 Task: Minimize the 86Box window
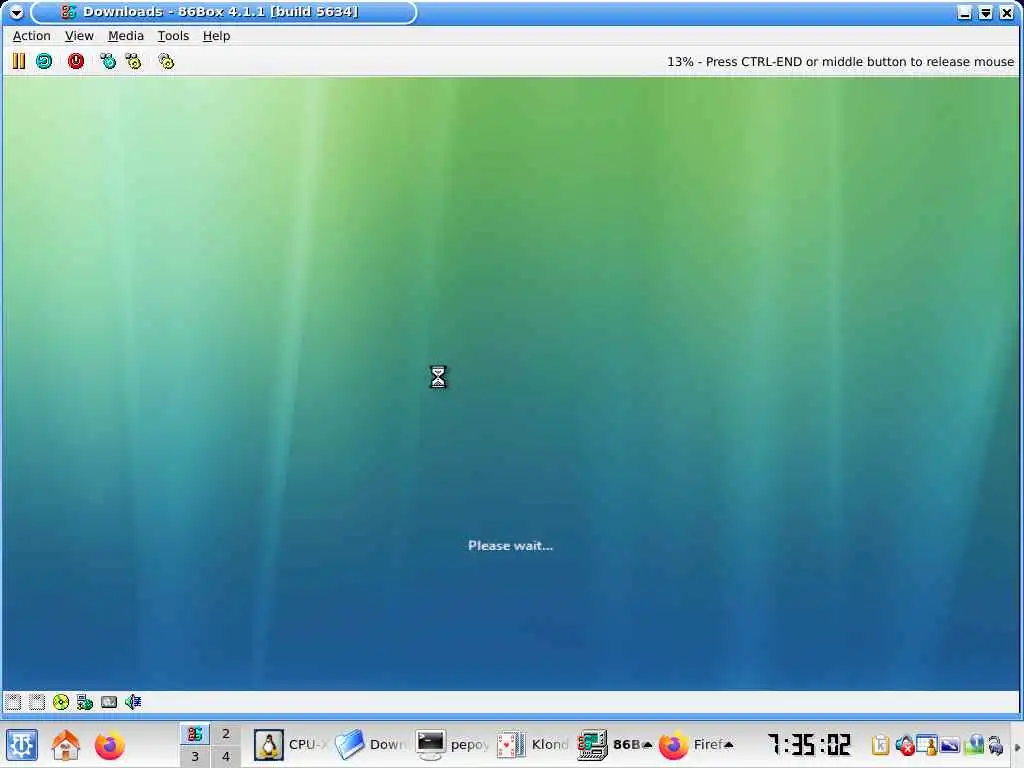(x=965, y=12)
